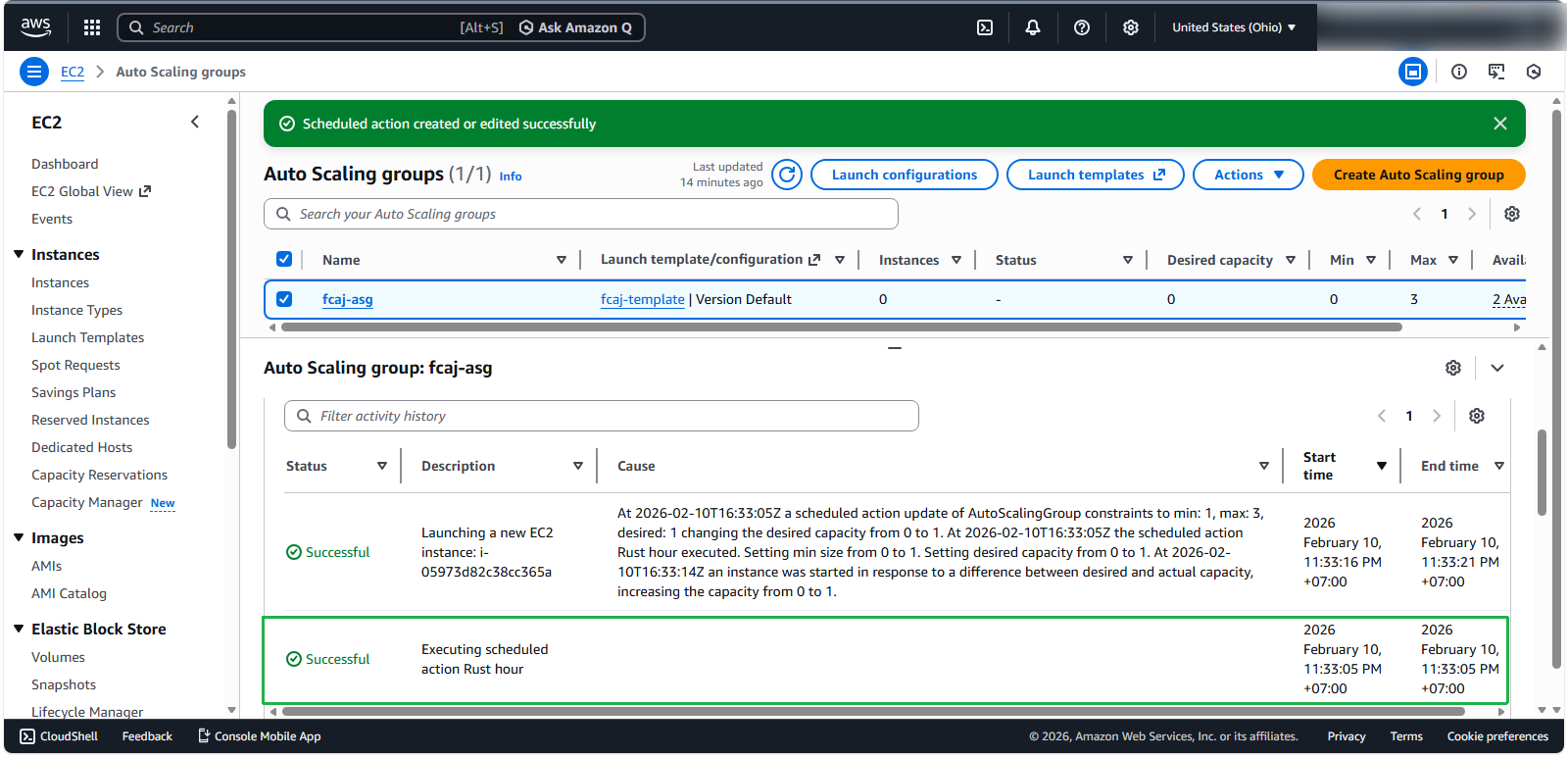Open the Info link beside Auto Scaling groups
The image size is (1568, 757).
pos(511,177)
